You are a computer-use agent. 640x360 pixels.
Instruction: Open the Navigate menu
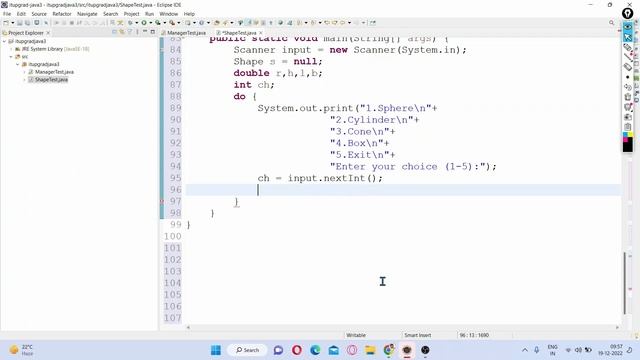(x=87, y=14)
